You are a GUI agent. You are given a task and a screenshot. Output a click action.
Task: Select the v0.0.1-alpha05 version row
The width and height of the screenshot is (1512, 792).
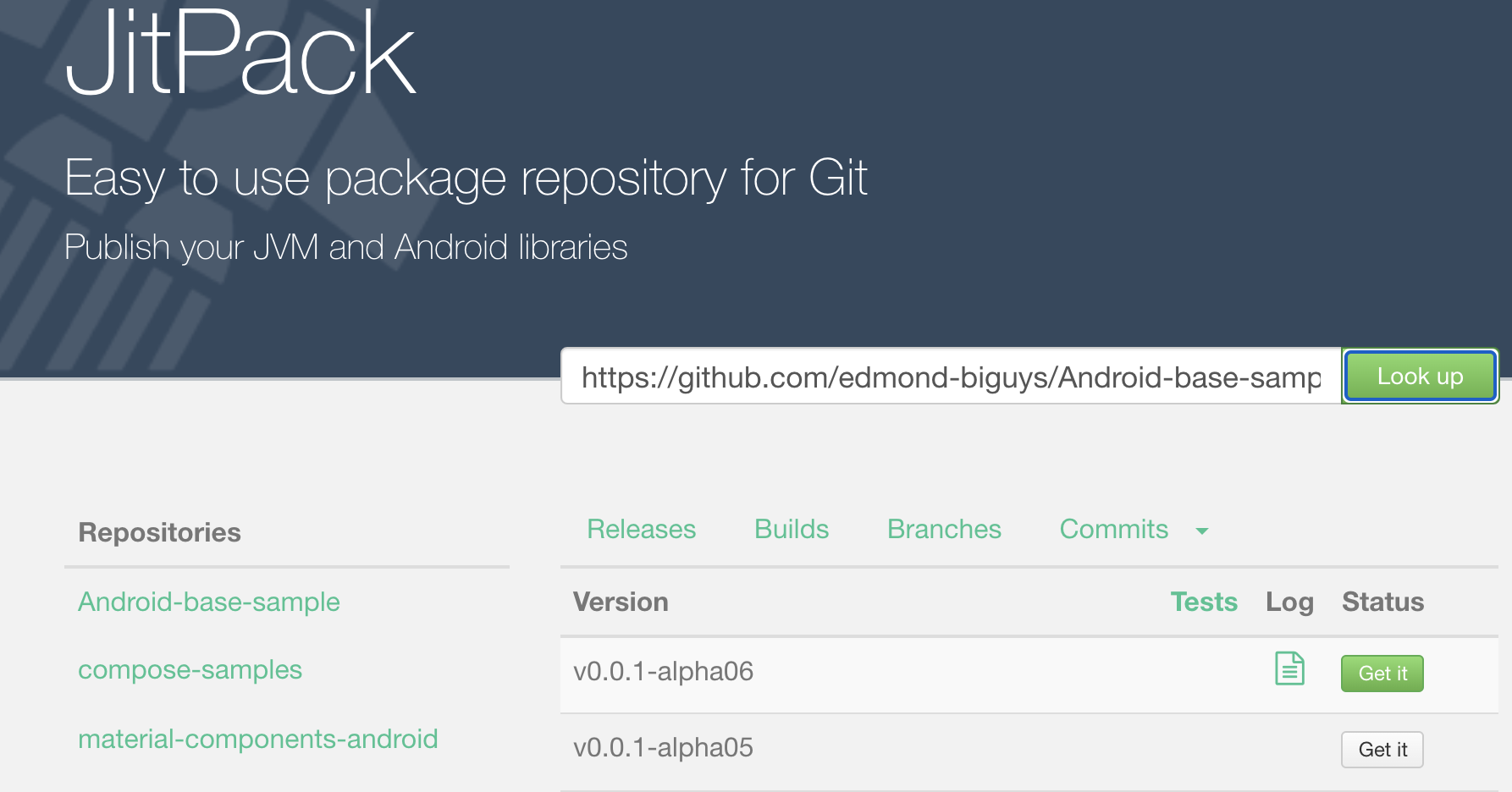(1029, 751)
